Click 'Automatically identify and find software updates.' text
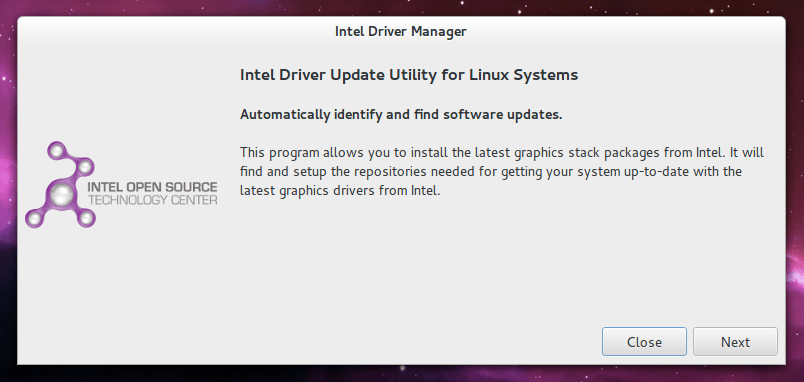 click(401, 115)
